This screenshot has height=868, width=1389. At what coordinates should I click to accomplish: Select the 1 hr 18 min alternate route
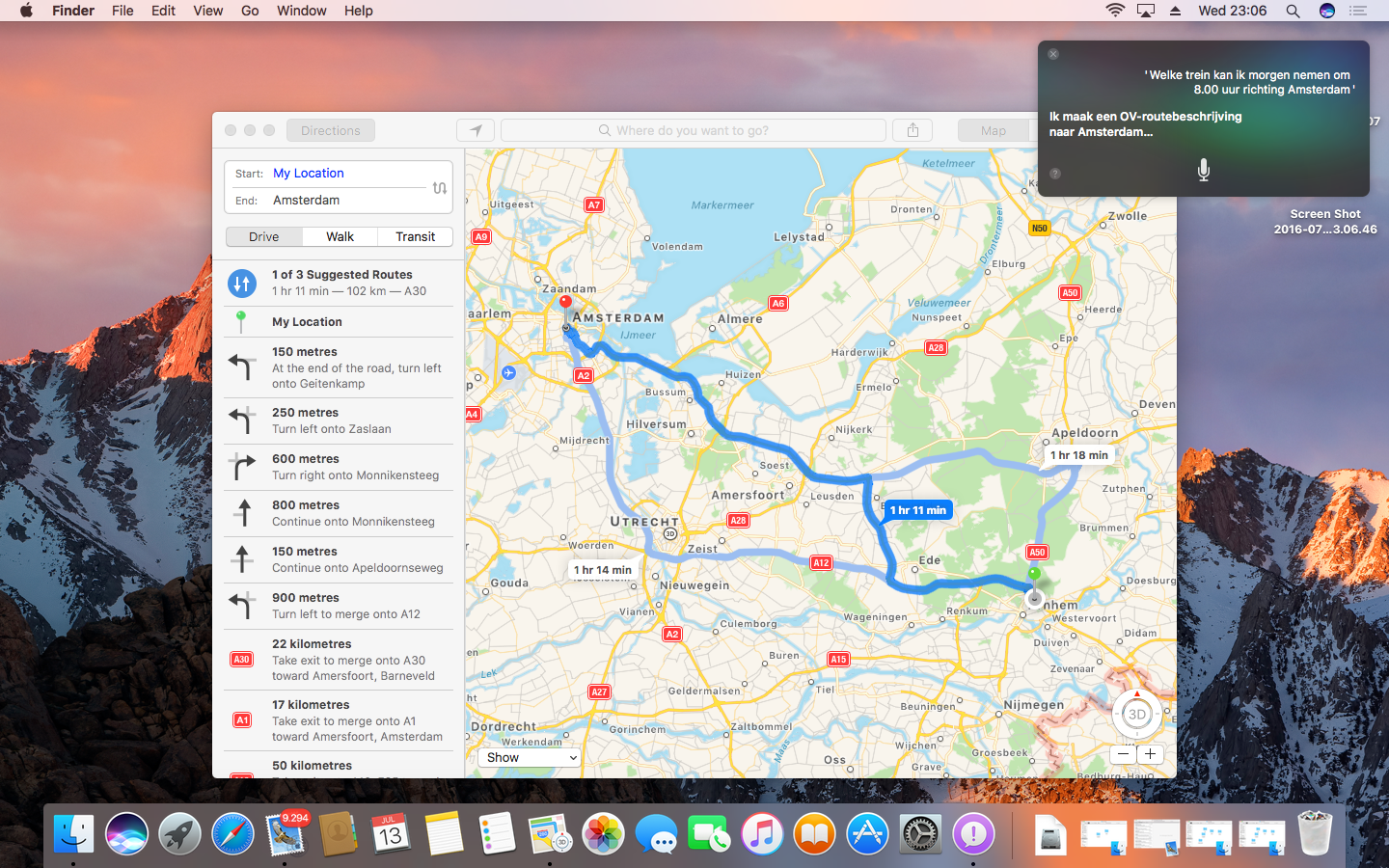[1079, 455]
